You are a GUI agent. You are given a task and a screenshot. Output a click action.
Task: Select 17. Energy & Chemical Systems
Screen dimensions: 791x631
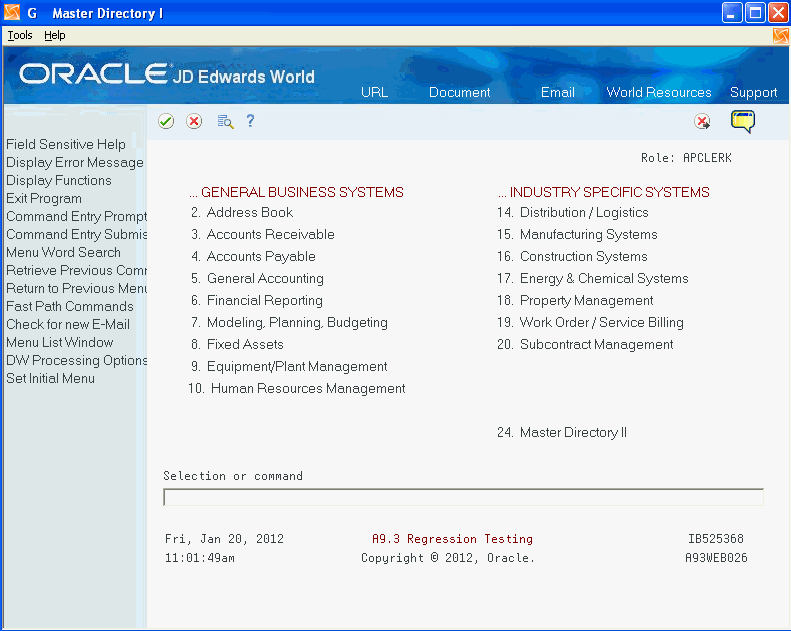(592, 278)
